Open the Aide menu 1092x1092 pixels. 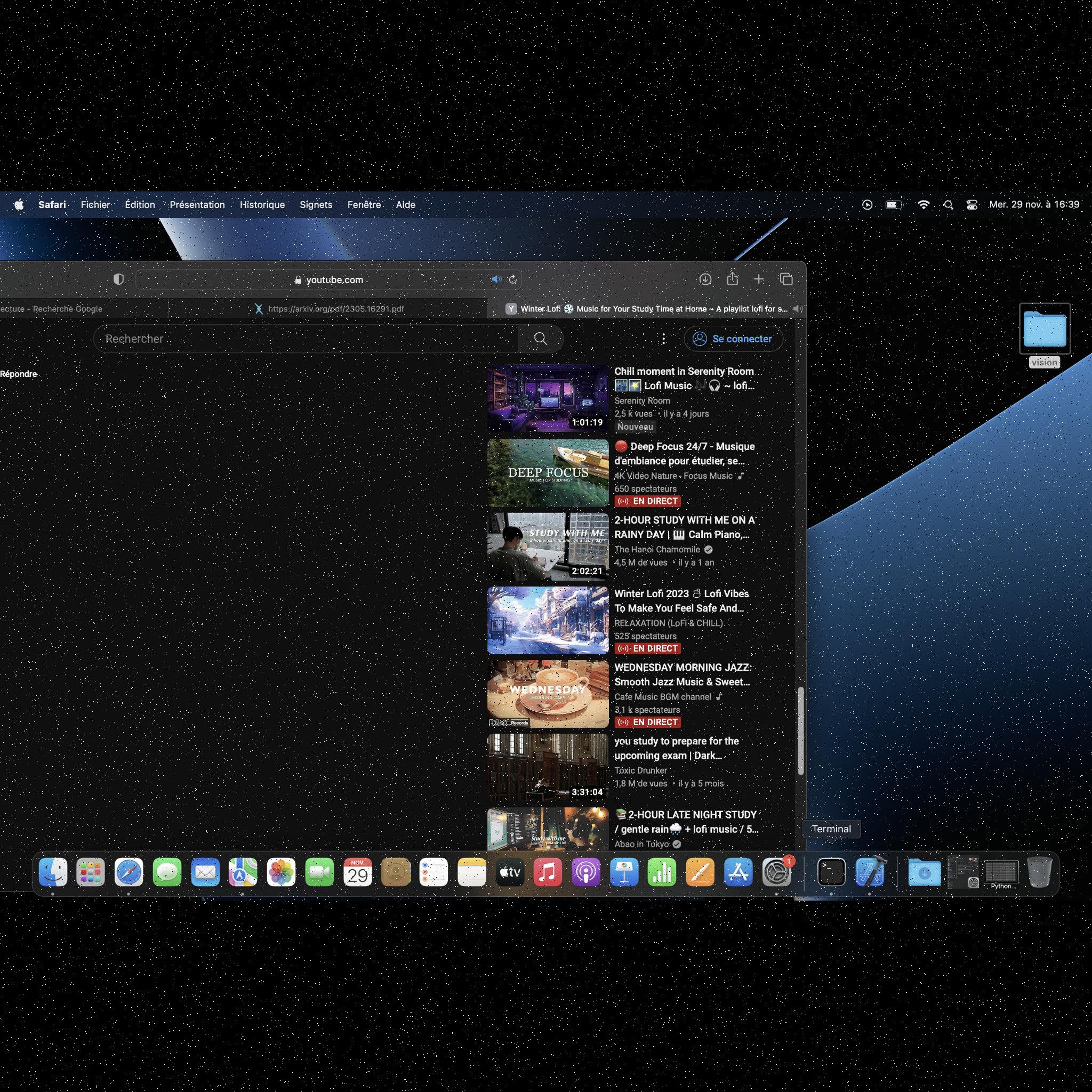[405, 205]
